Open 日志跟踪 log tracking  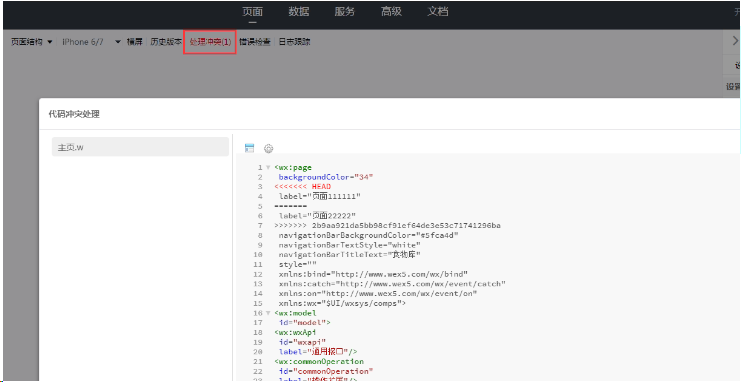coord(294,42)
